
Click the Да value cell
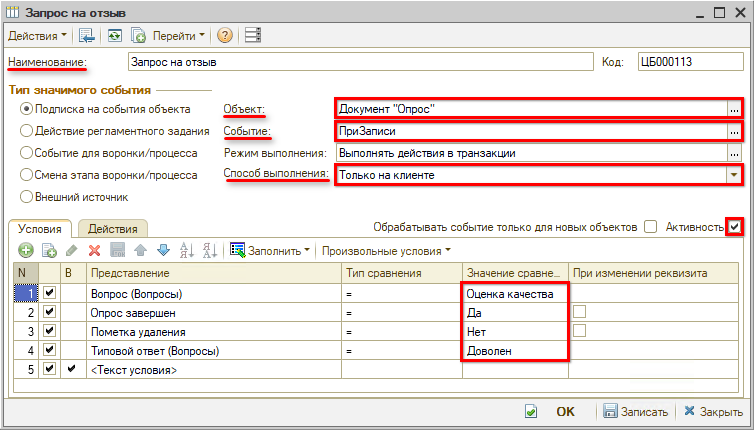(515, 313)
